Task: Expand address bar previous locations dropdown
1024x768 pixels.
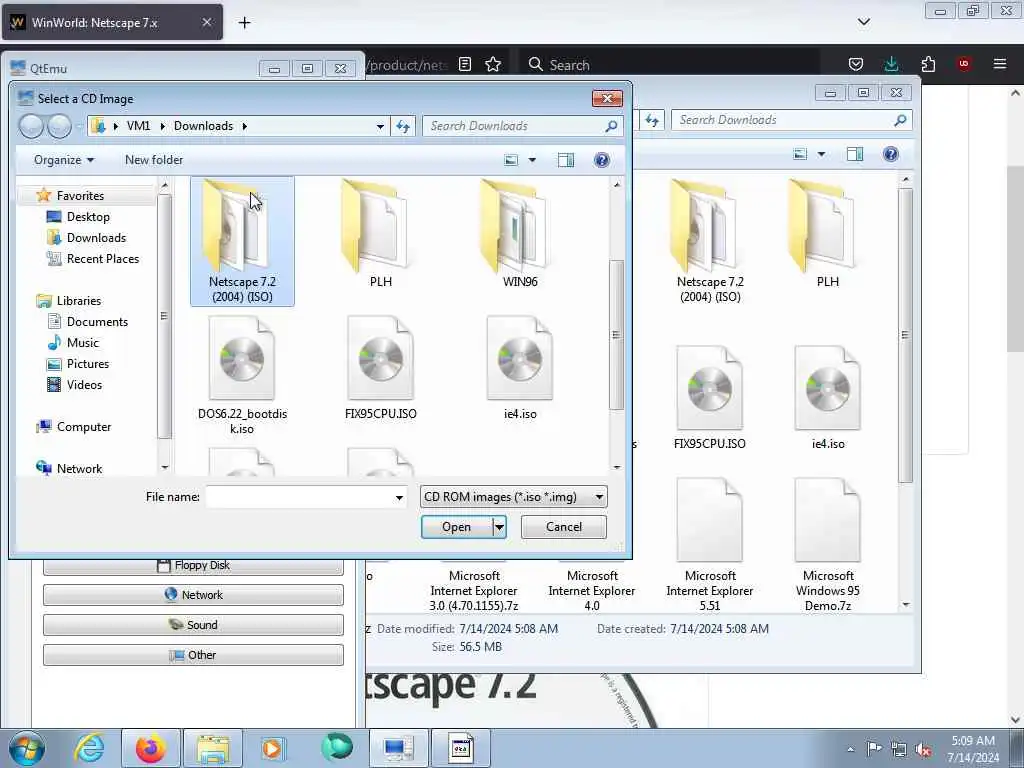Action: (x=380, y=126)
